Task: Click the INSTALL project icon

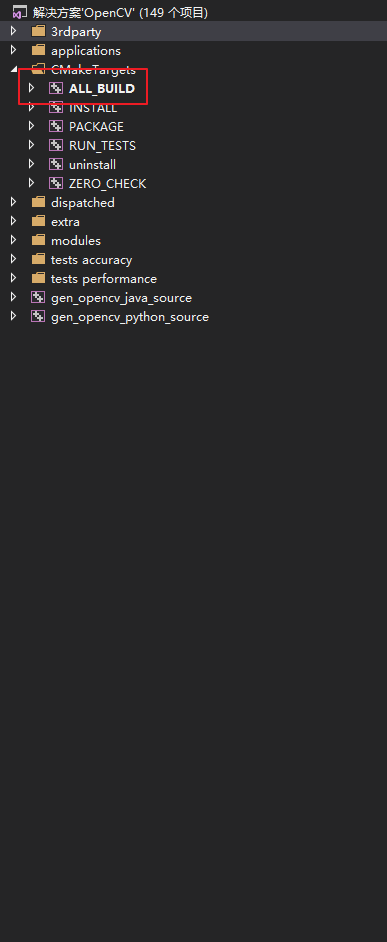Action: click(55, 108)
